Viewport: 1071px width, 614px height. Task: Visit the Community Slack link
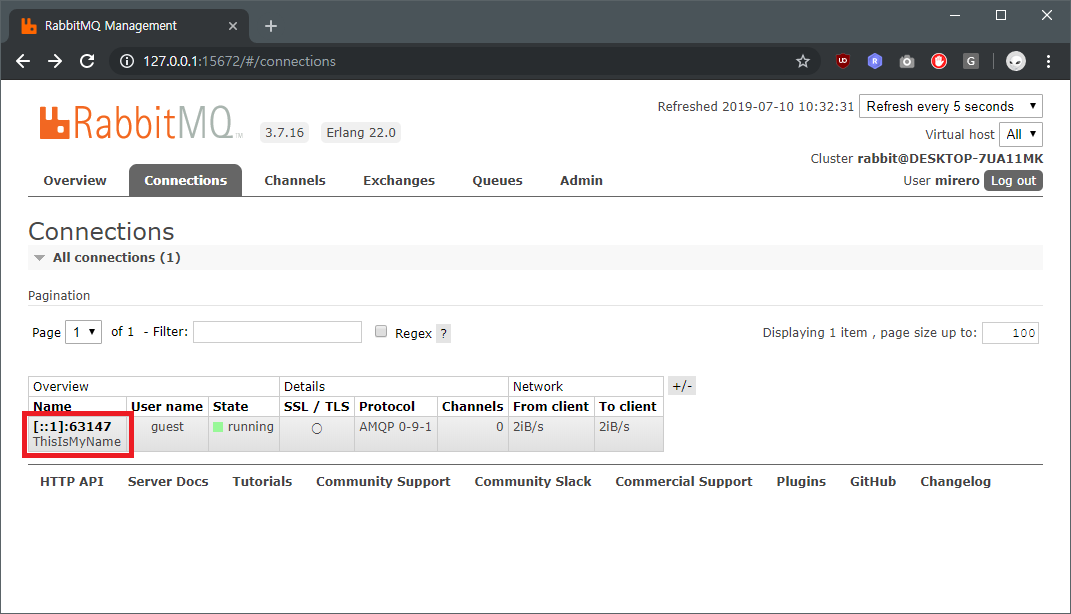click(533, 482)
